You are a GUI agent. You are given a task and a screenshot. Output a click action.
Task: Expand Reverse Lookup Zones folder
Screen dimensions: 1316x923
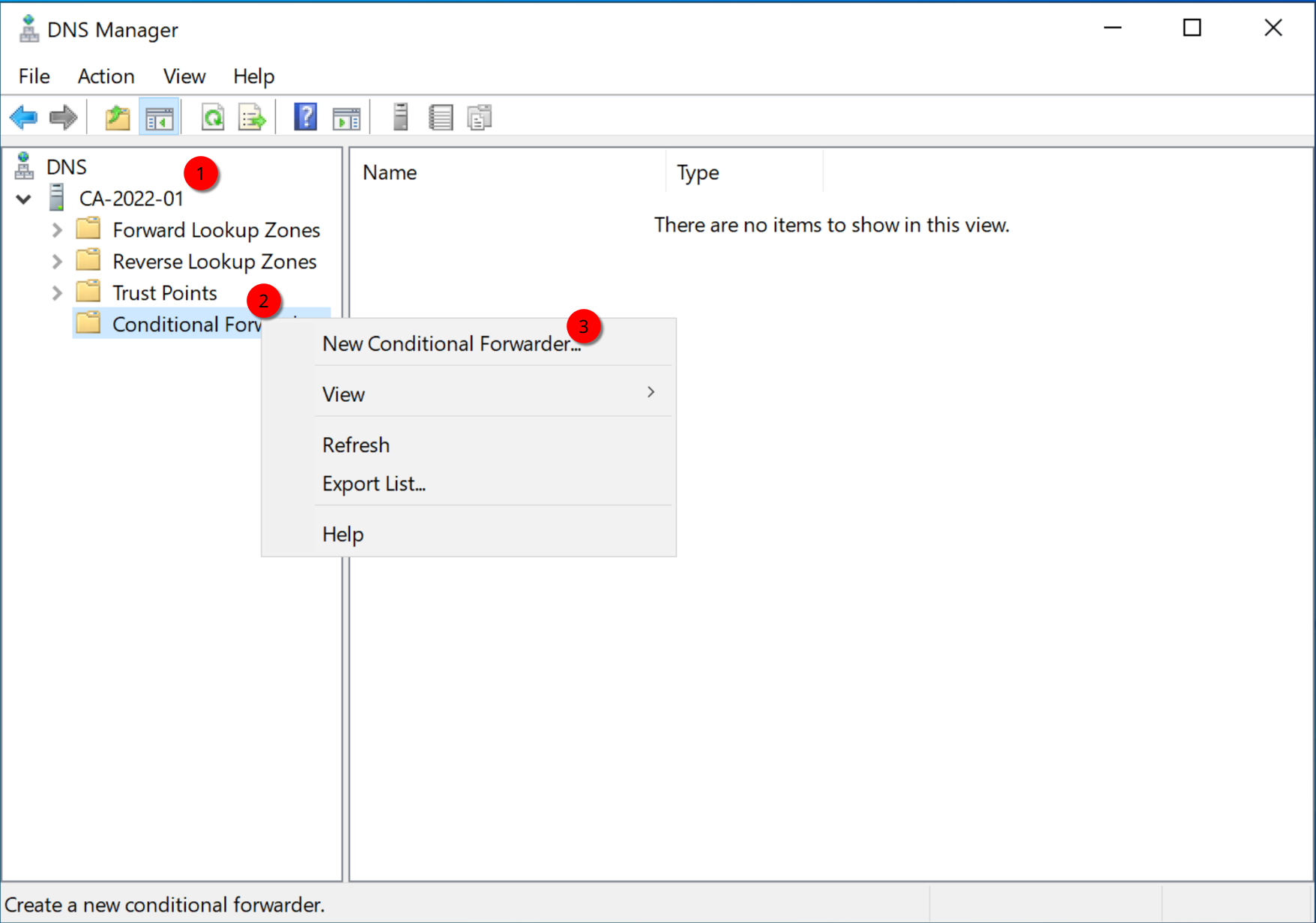pyautogui.click(x=57, y=262)
